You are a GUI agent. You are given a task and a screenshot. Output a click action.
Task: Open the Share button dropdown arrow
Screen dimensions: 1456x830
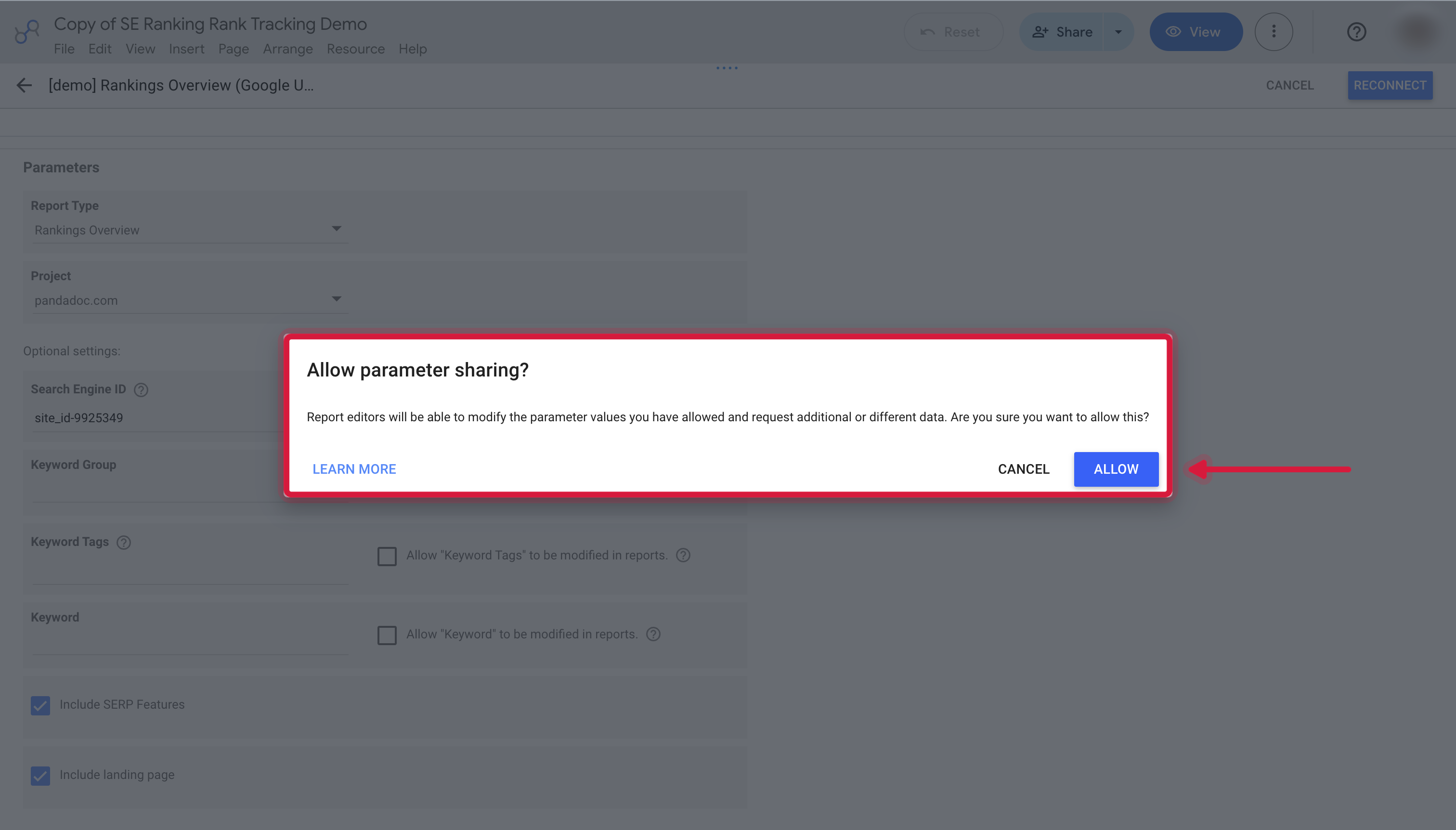1118,32
